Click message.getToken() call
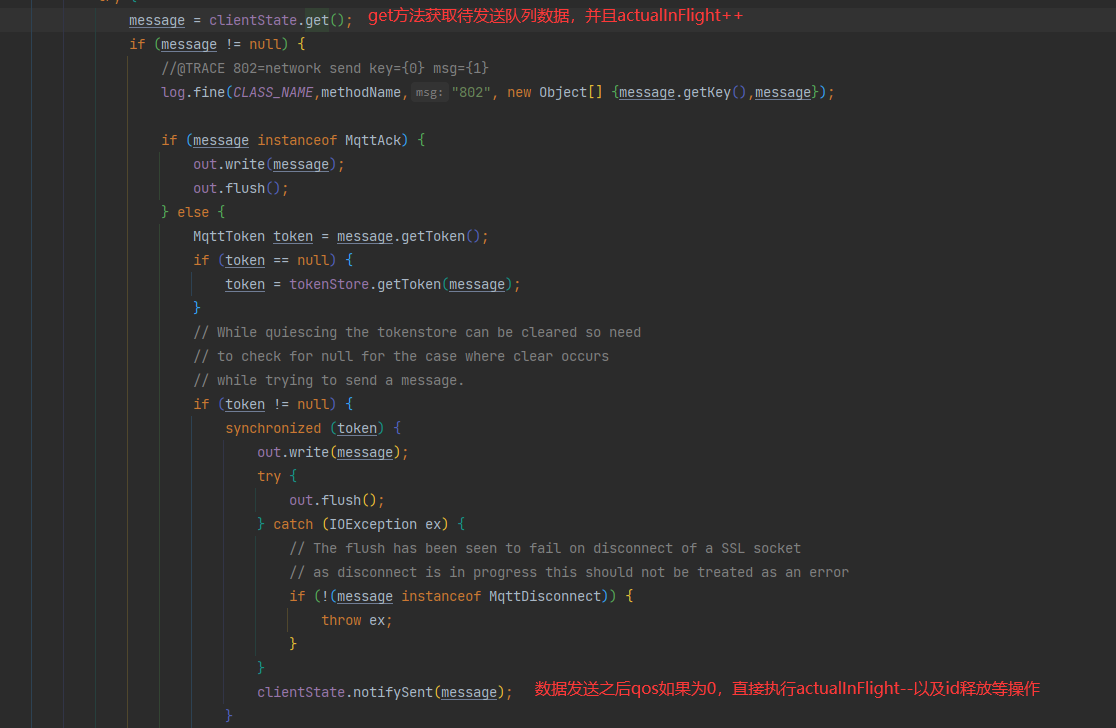The image size is (1116, 728). [409, 236]
